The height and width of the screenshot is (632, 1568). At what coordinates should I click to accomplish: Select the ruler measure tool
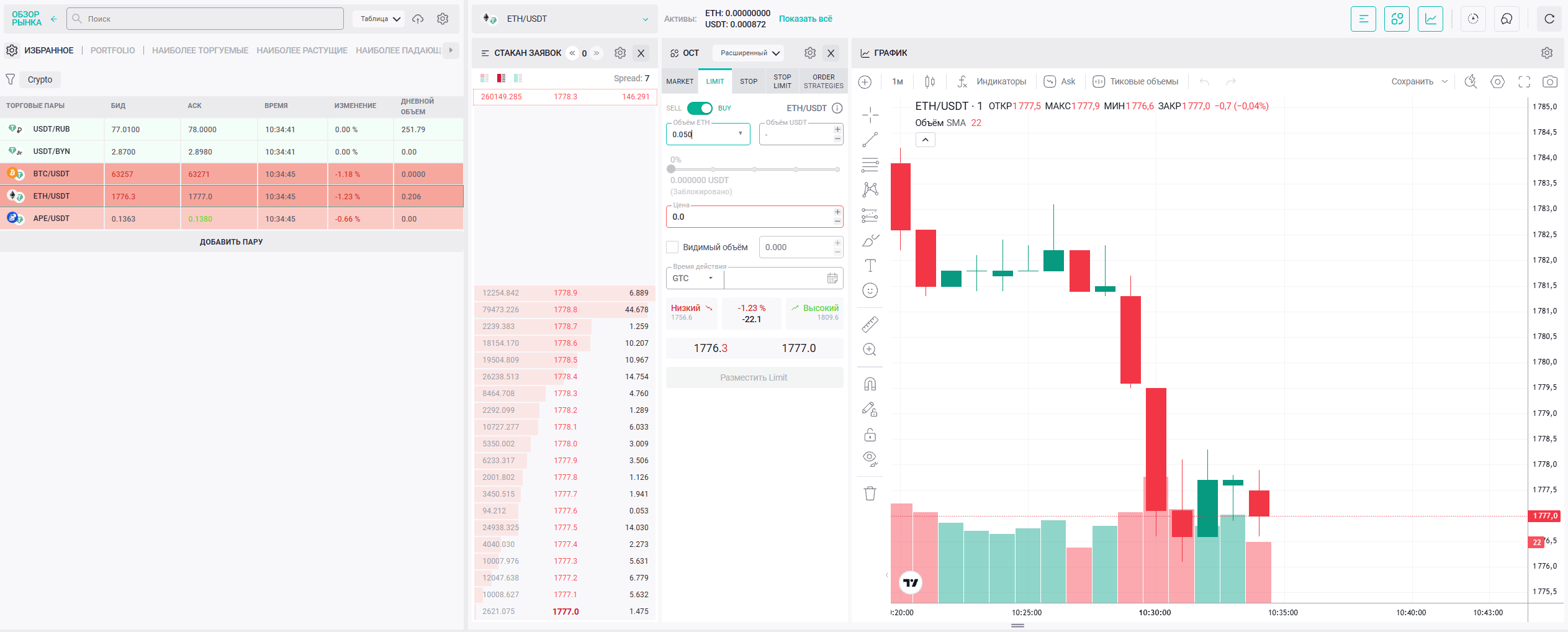870,324
